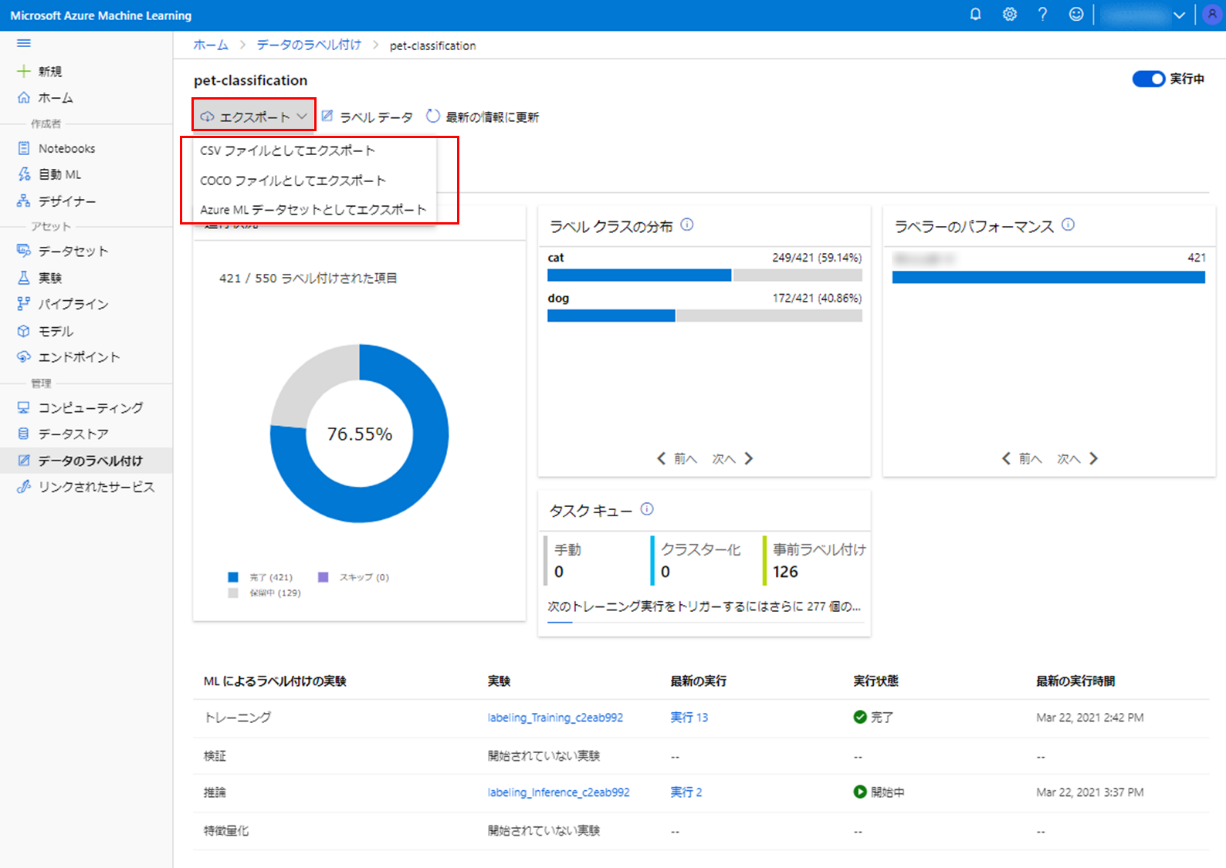Open the 実行 2 run link
Screen dimensions: 1226x868
point(686,792)
